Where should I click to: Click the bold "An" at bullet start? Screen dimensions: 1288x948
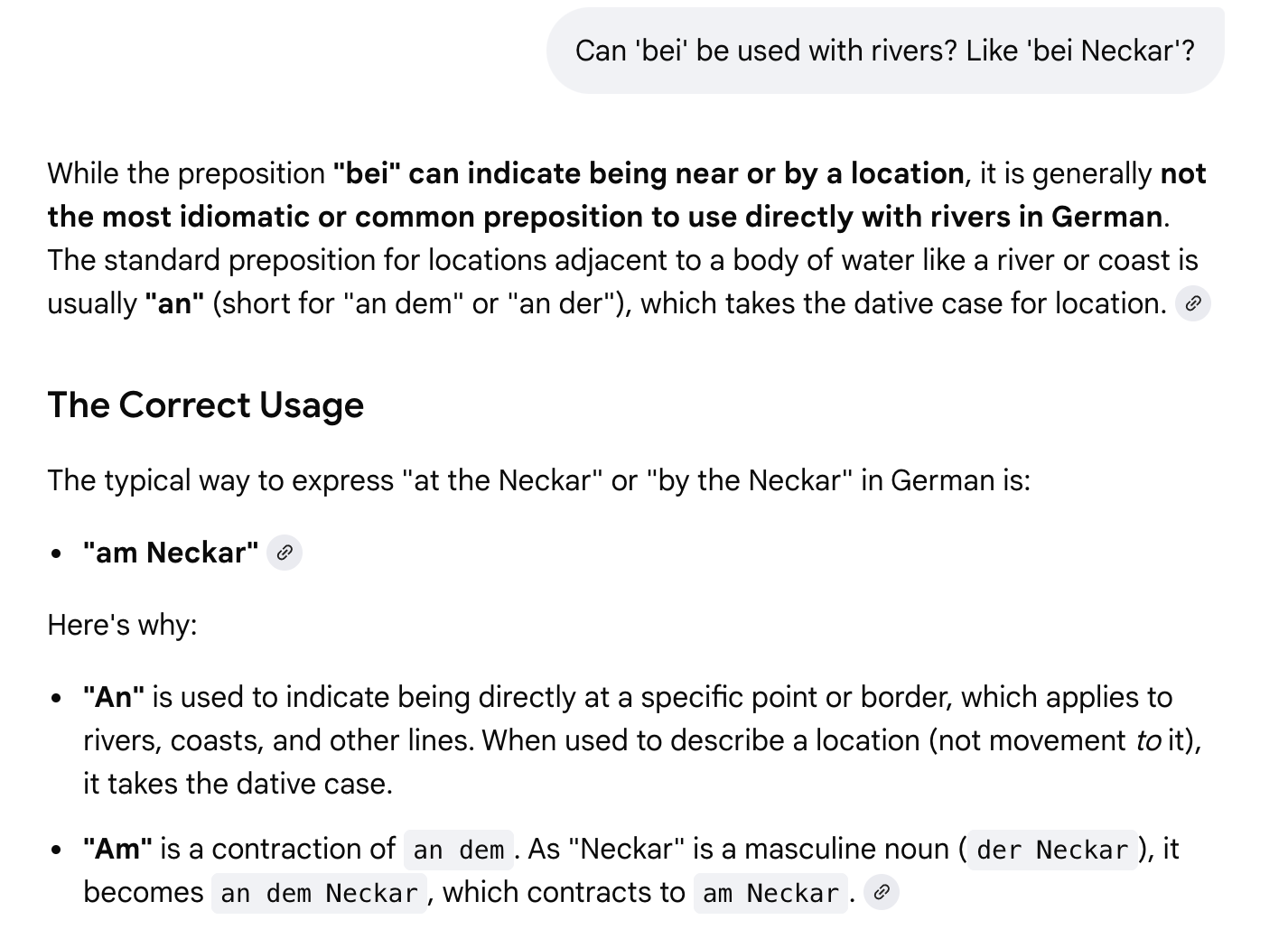tap(114, 697)
